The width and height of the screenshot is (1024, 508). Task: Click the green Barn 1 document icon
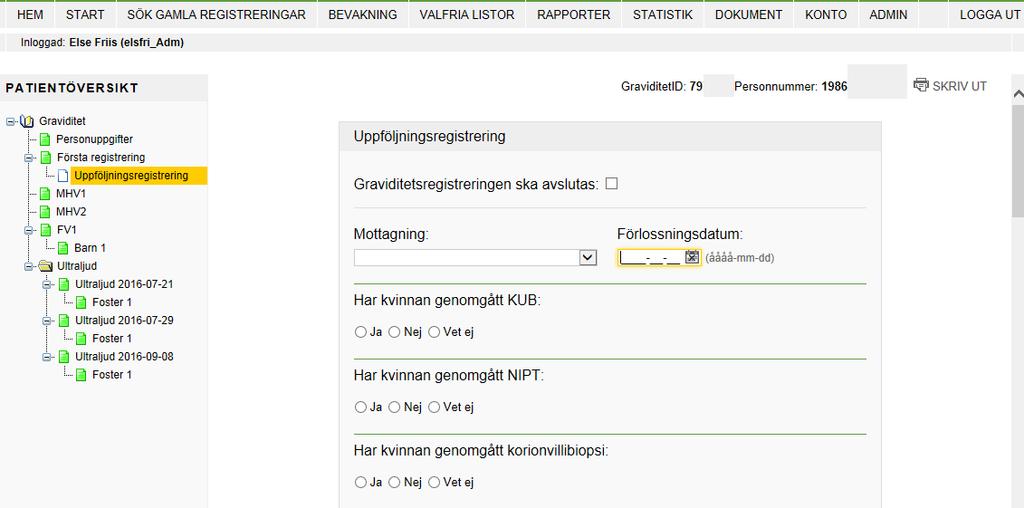63,248
